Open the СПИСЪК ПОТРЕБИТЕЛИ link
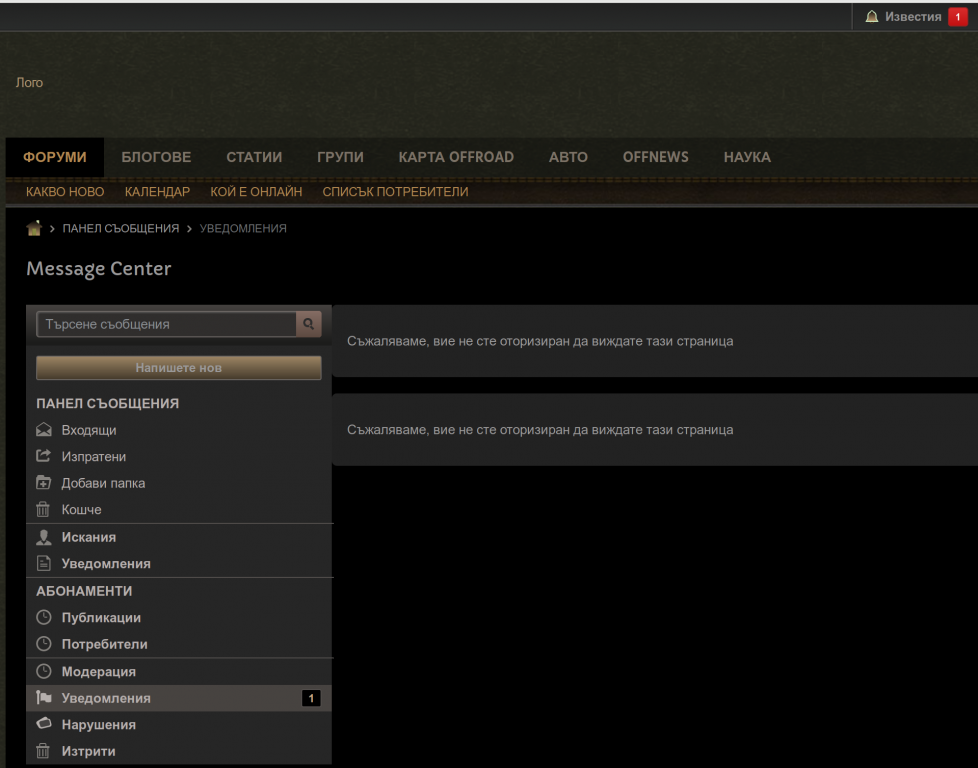Viewport: 978px width, 768px height. click(x=395, y=192)
